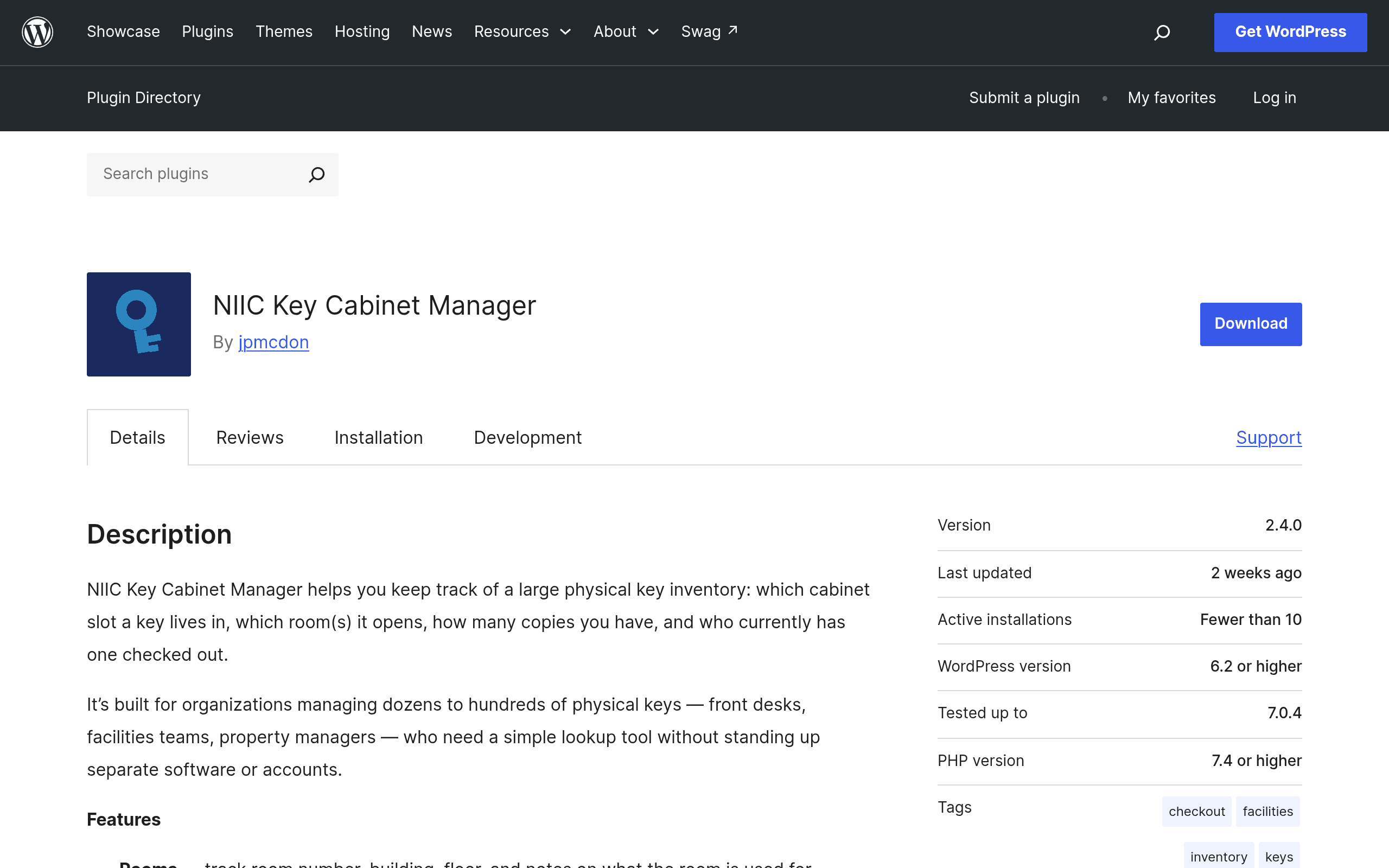This screenshot has height=868, width=1389.
Task: Click the facilities tag
Action: click(x=1268, y=811)
